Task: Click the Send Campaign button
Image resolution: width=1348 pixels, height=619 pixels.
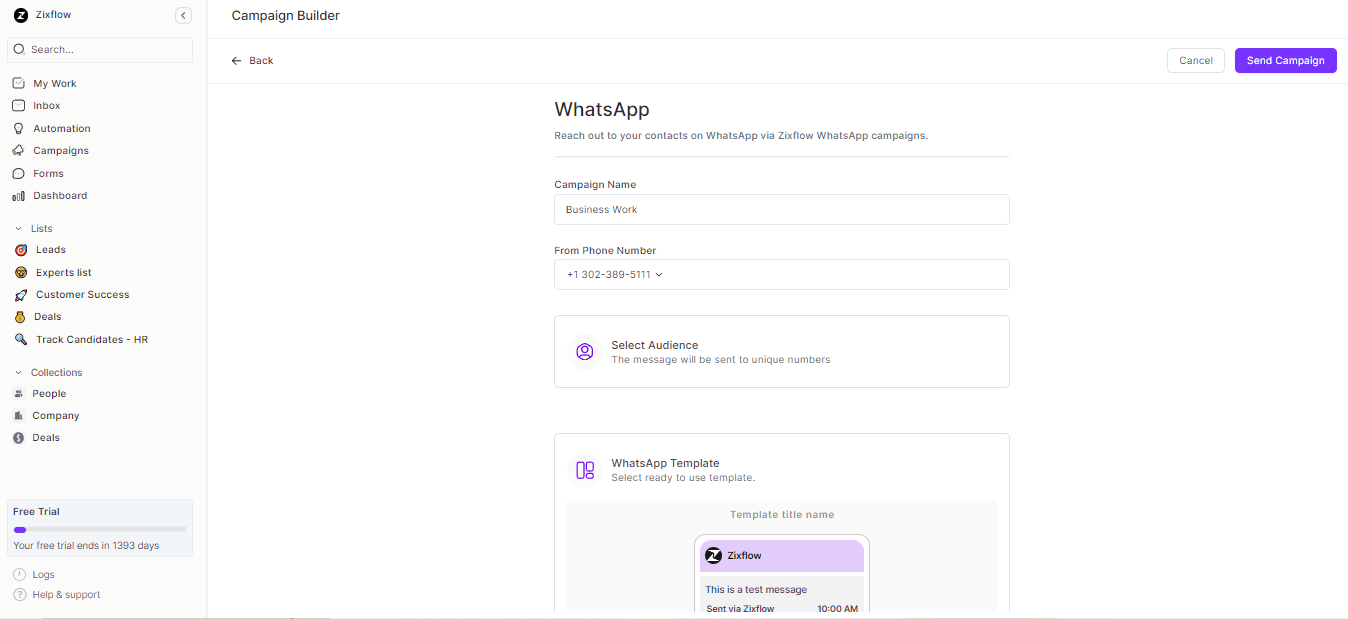Action: click(1285, 60)
